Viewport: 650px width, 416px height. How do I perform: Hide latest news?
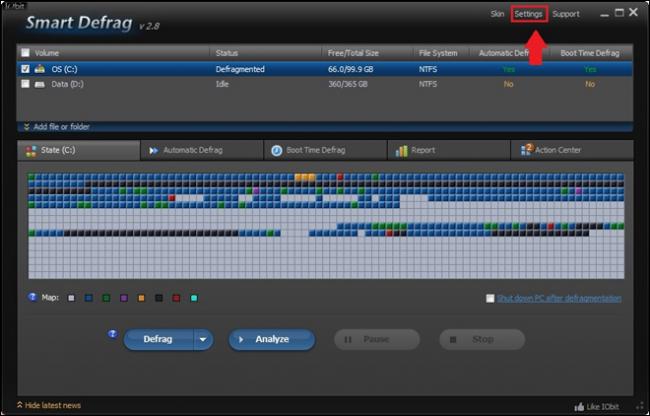[49, 405]
